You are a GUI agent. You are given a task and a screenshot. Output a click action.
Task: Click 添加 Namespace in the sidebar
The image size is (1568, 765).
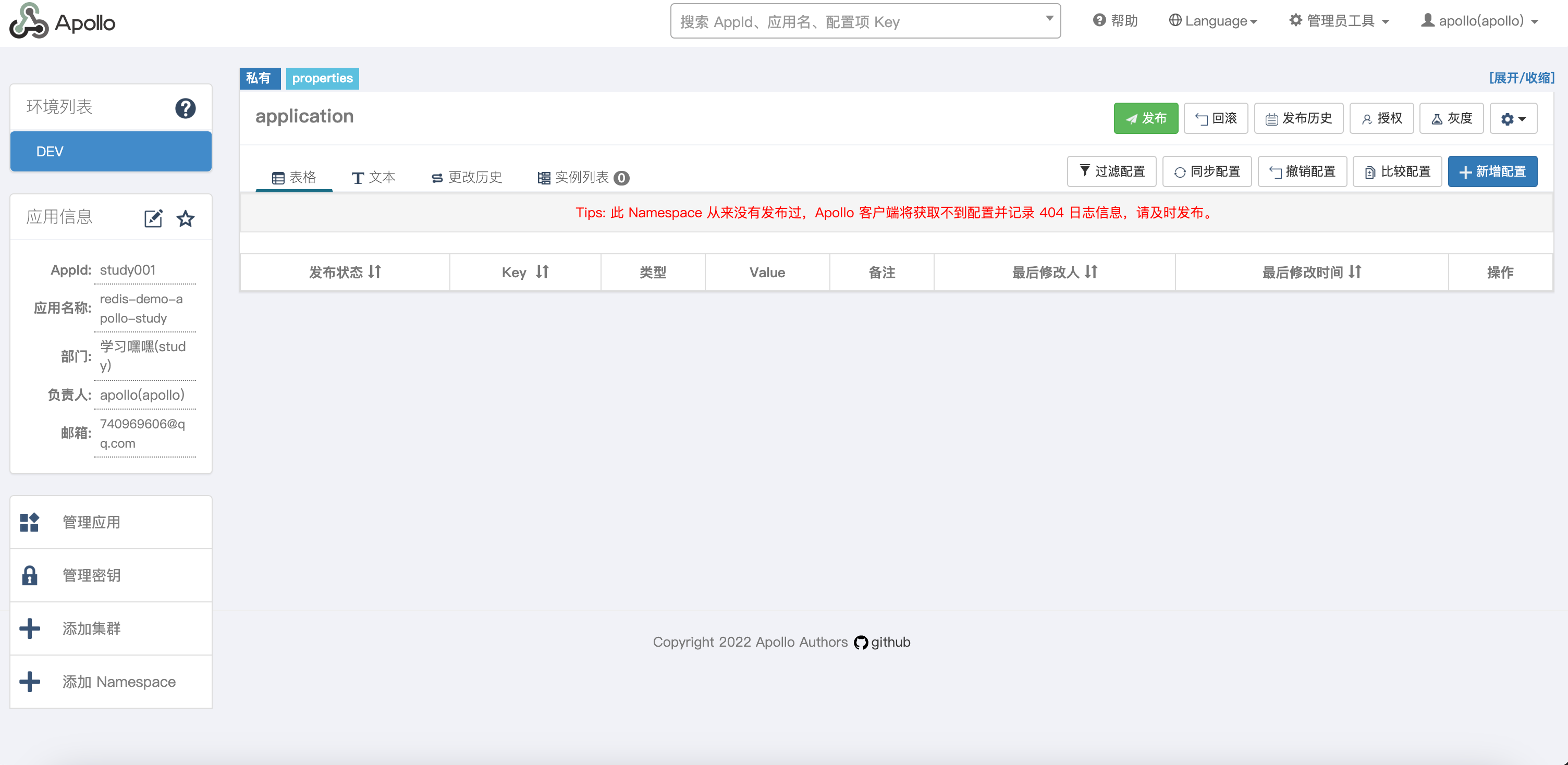[119, 681]
